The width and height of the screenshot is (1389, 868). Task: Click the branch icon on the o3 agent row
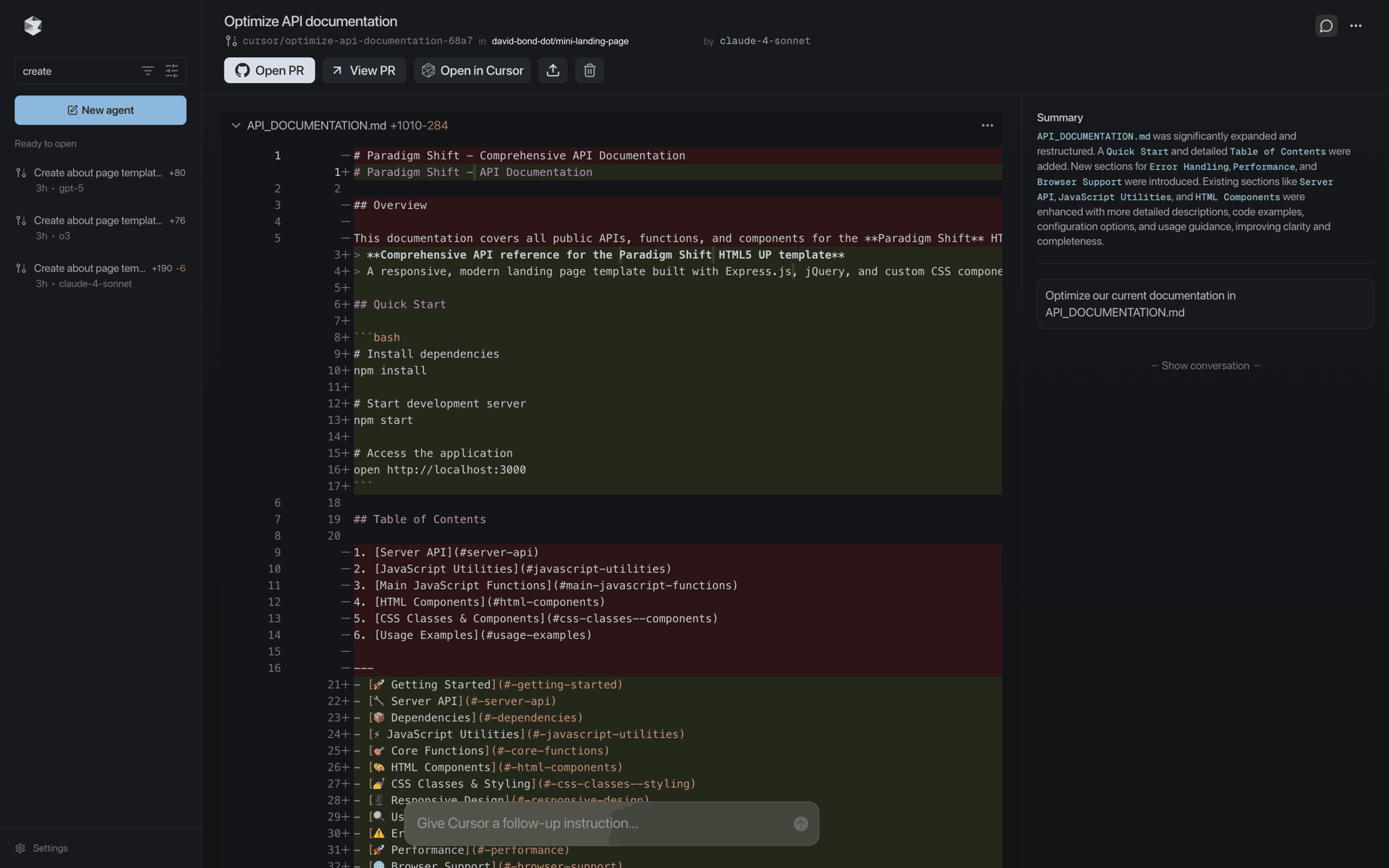(21, 221)
